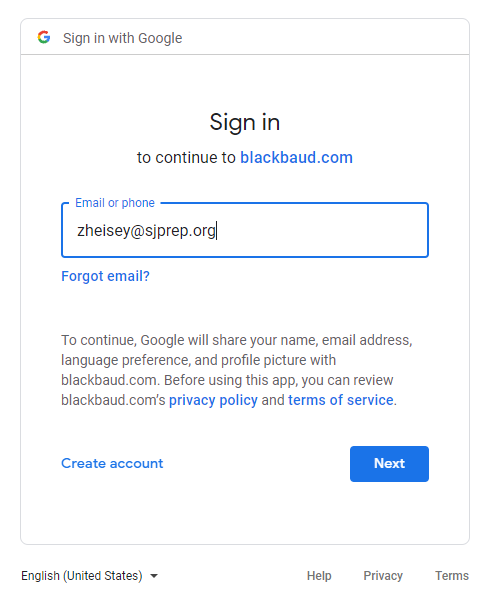
Task: Click the "to continue to" text
Action: pyautogui.click(x=186, y=157)
